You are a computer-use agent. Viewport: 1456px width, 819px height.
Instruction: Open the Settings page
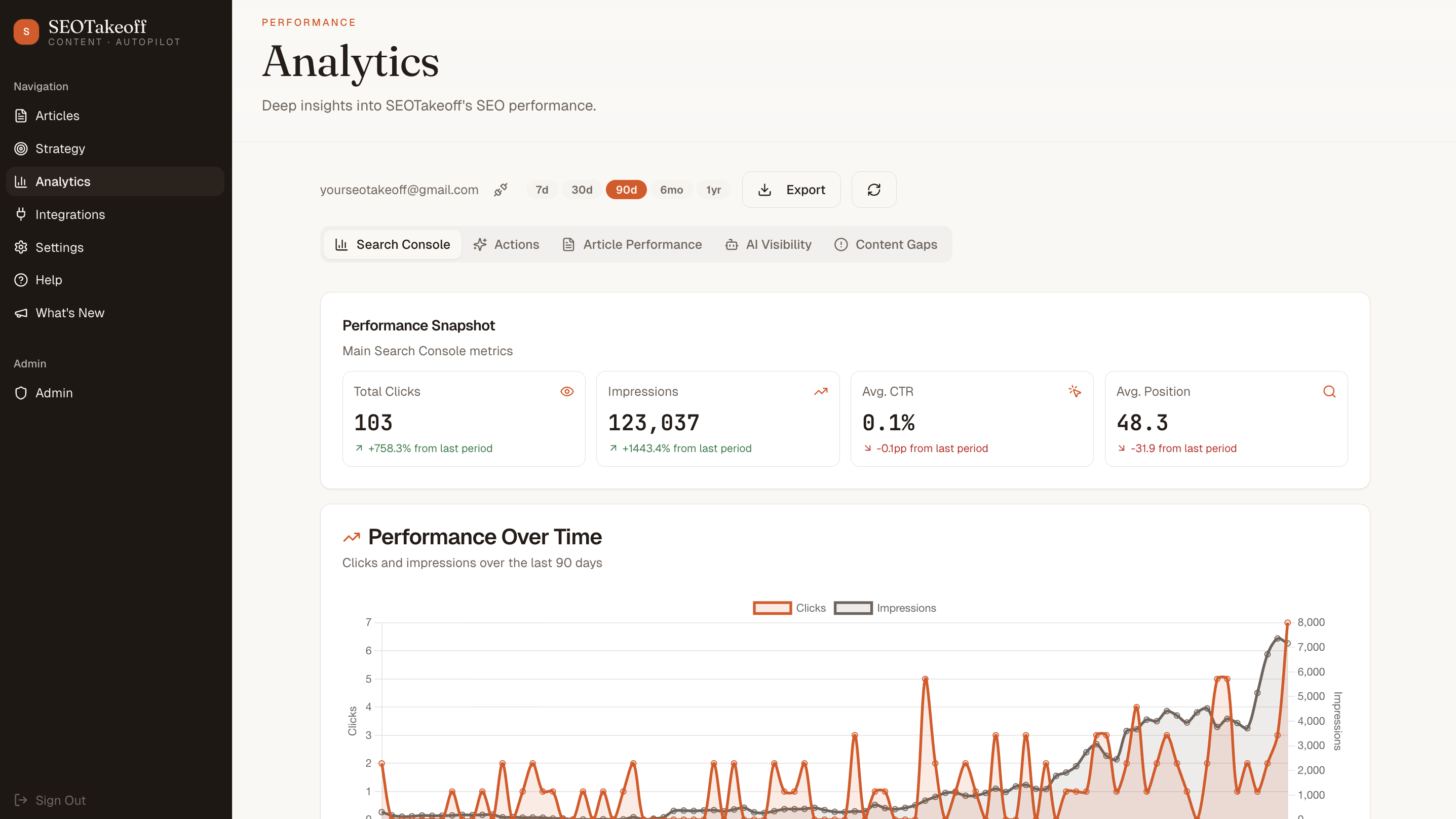click(116, 247)
